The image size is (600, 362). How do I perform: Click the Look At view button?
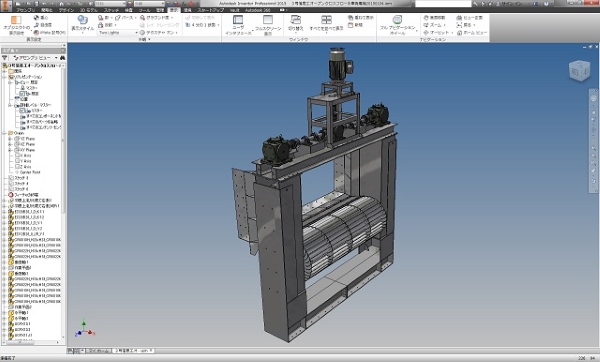[x=470, y=18]
